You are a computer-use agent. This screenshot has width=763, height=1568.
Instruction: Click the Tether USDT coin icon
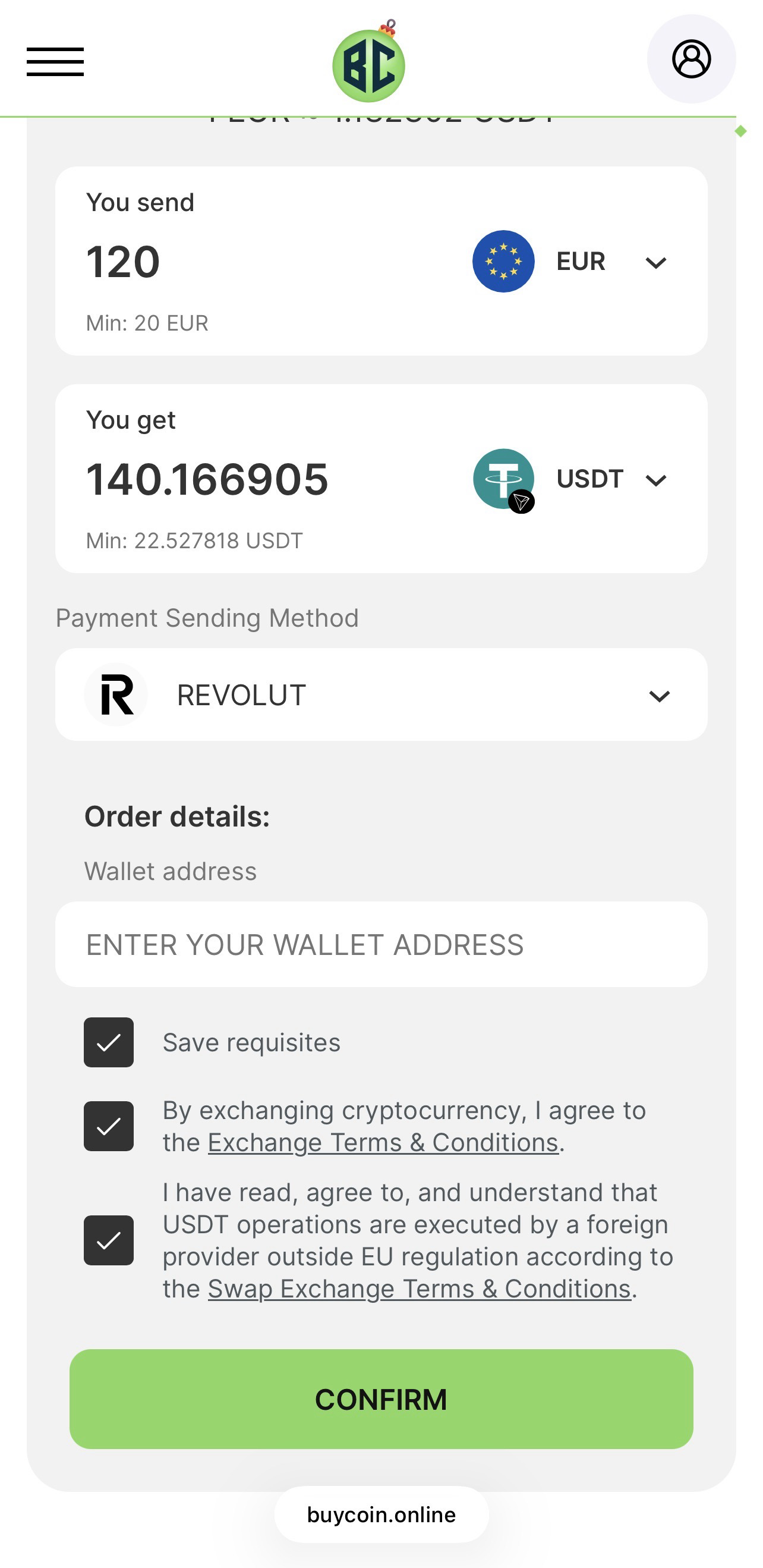(x=503, y=479)
